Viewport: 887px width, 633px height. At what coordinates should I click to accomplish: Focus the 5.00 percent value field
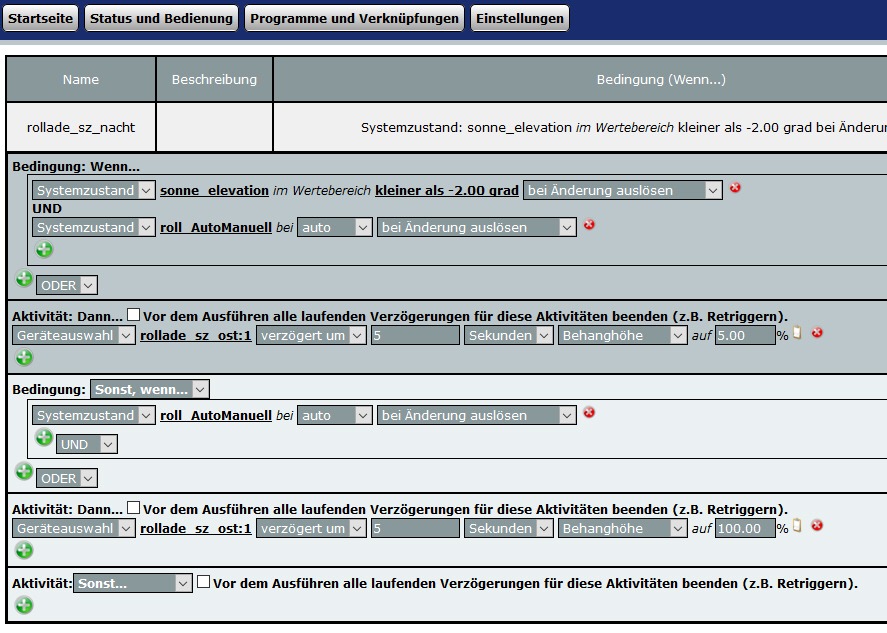click(x=744, y=335)
